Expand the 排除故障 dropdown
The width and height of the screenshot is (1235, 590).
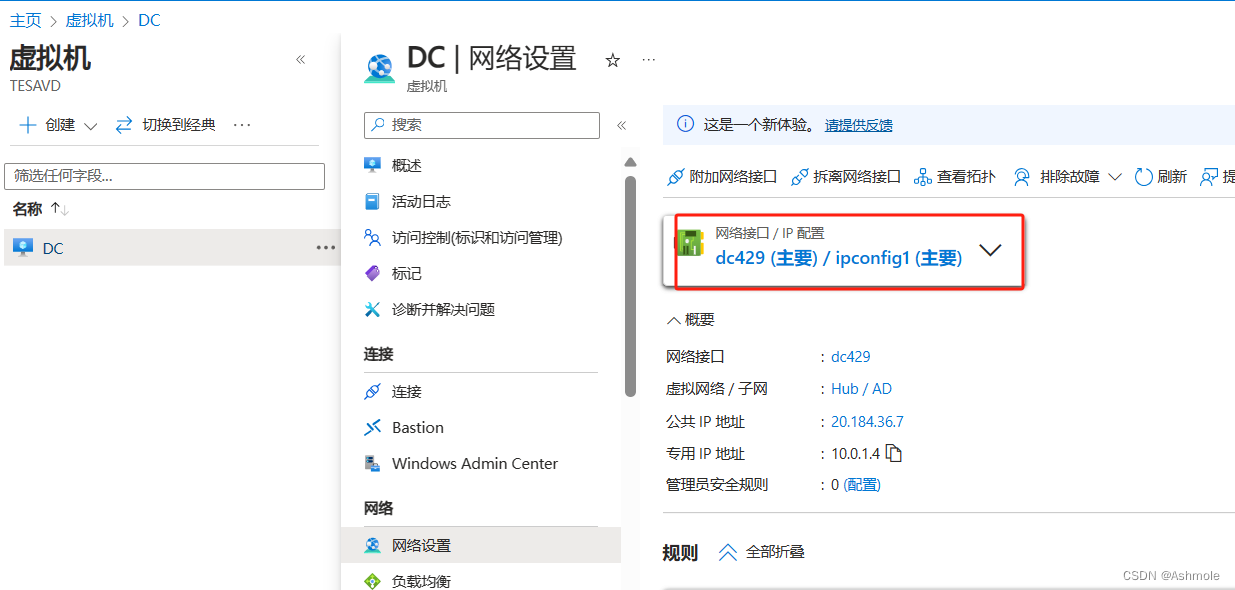click(1068, 177)
